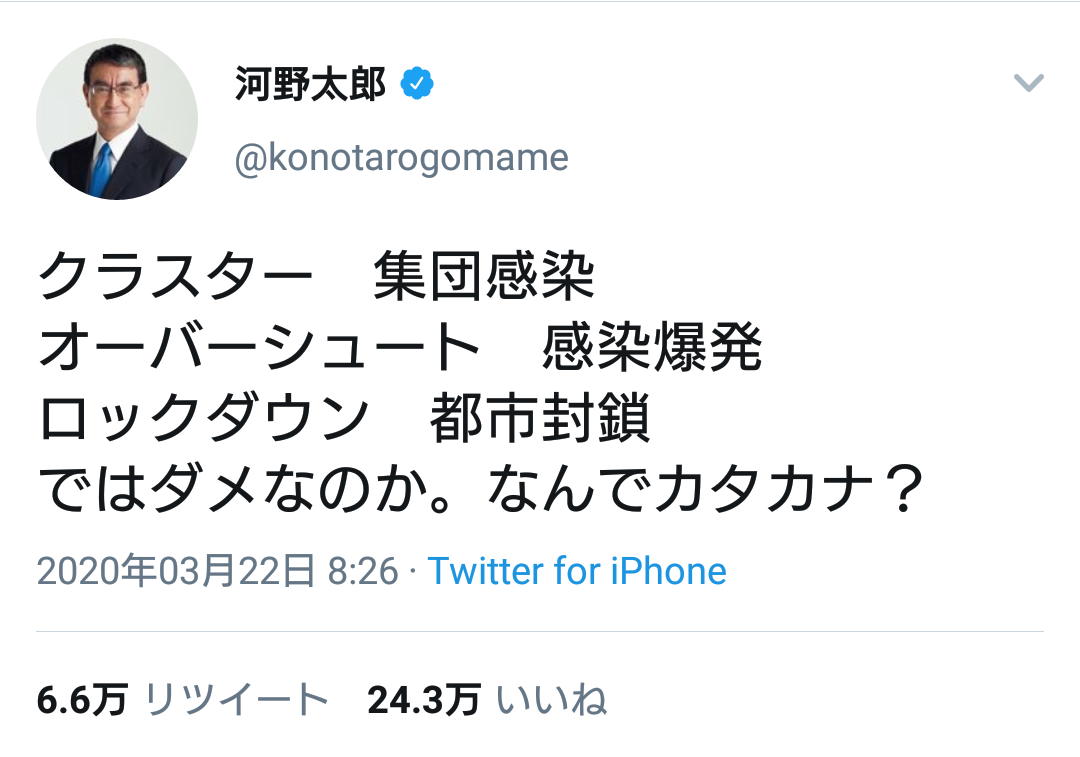Open the tweet options chevron menu
1080x757 pixels.
1028,83
